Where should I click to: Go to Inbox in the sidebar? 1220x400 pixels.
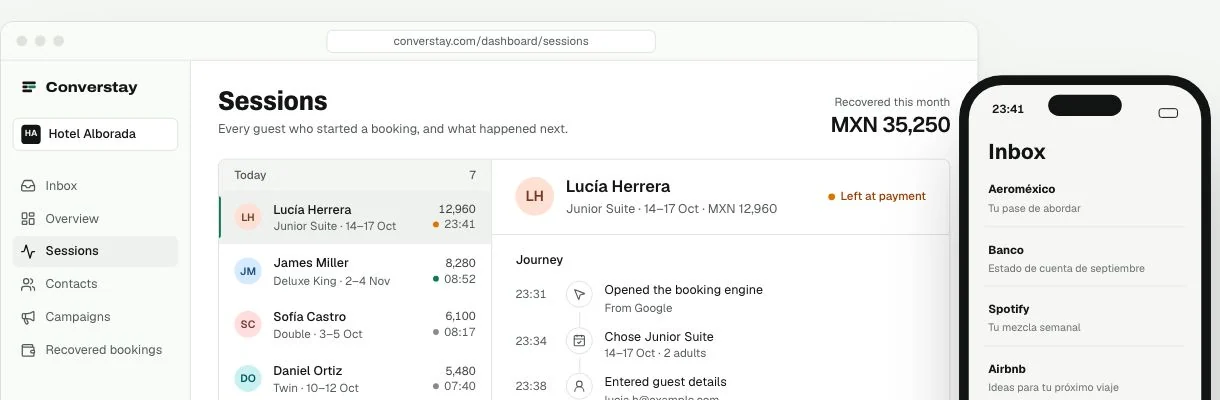tap(95, 186)
